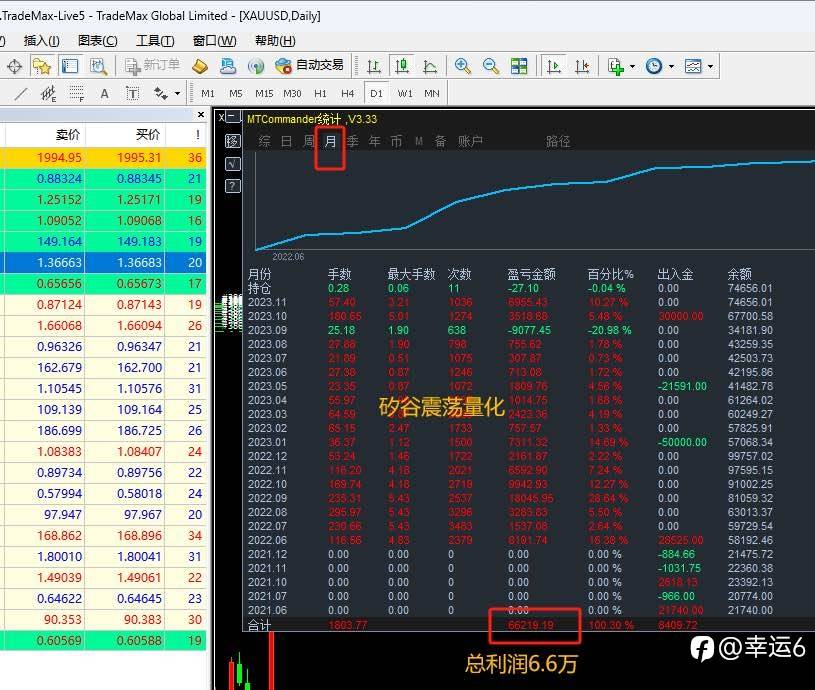Image resolution: width=815 pixels, height=690 pixels.
Task: Click the zoom in magnifier icon
Action: 463,66
